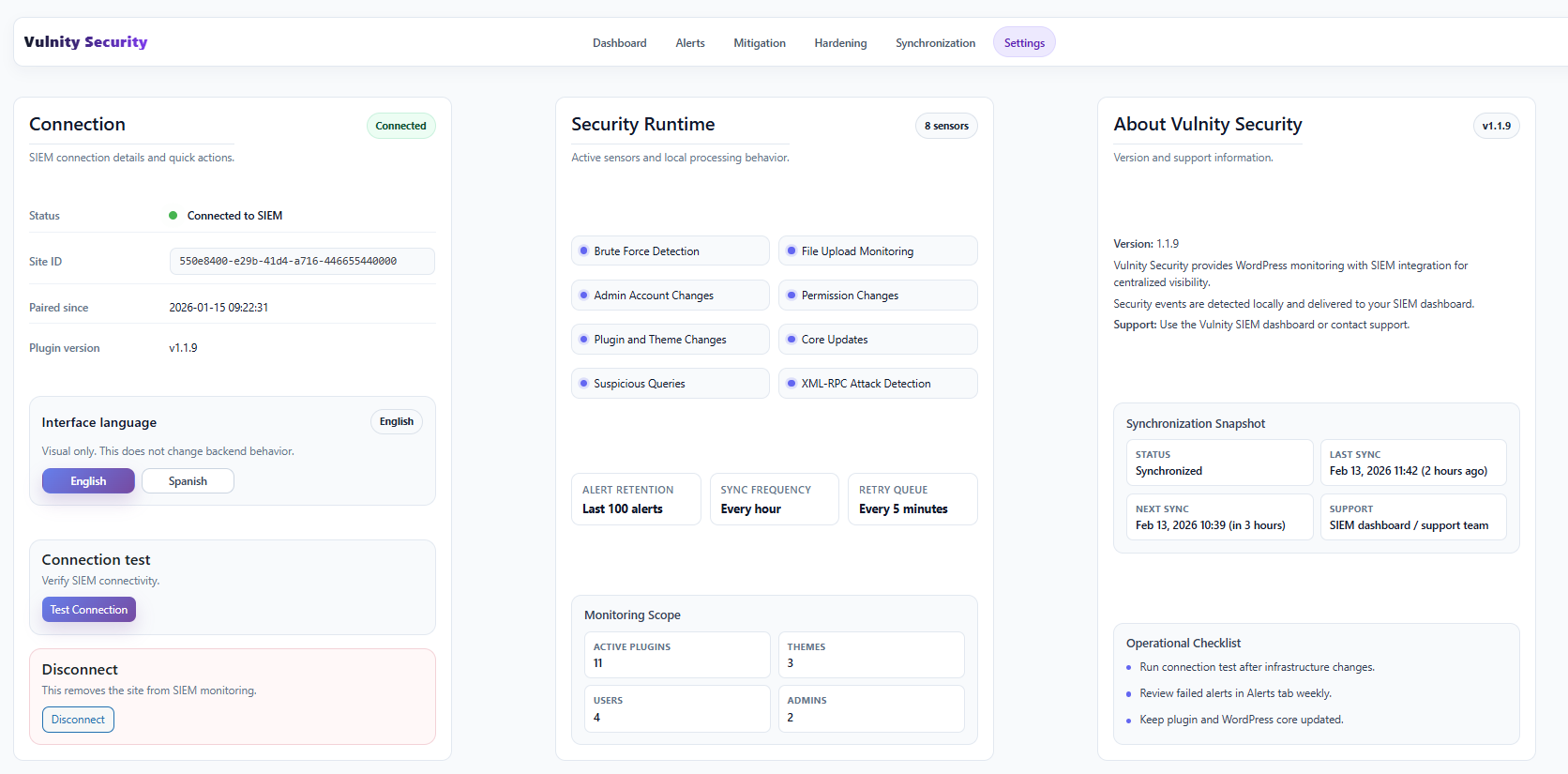
Task: Click the Brute Force Detection sensor dot
Action: click(x=583, y=251)
